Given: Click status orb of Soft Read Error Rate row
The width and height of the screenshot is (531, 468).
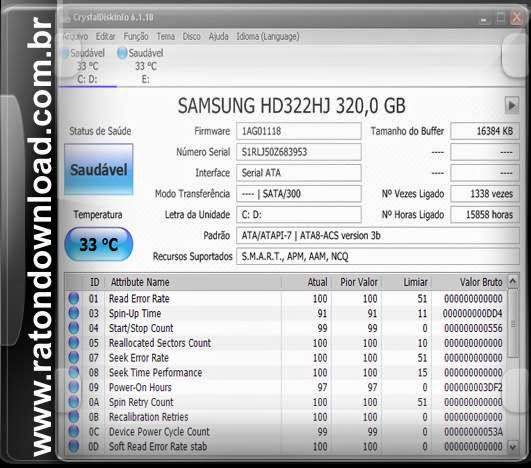Looking at the screenshot, I should pyautogui.click(x=73, y=446).
